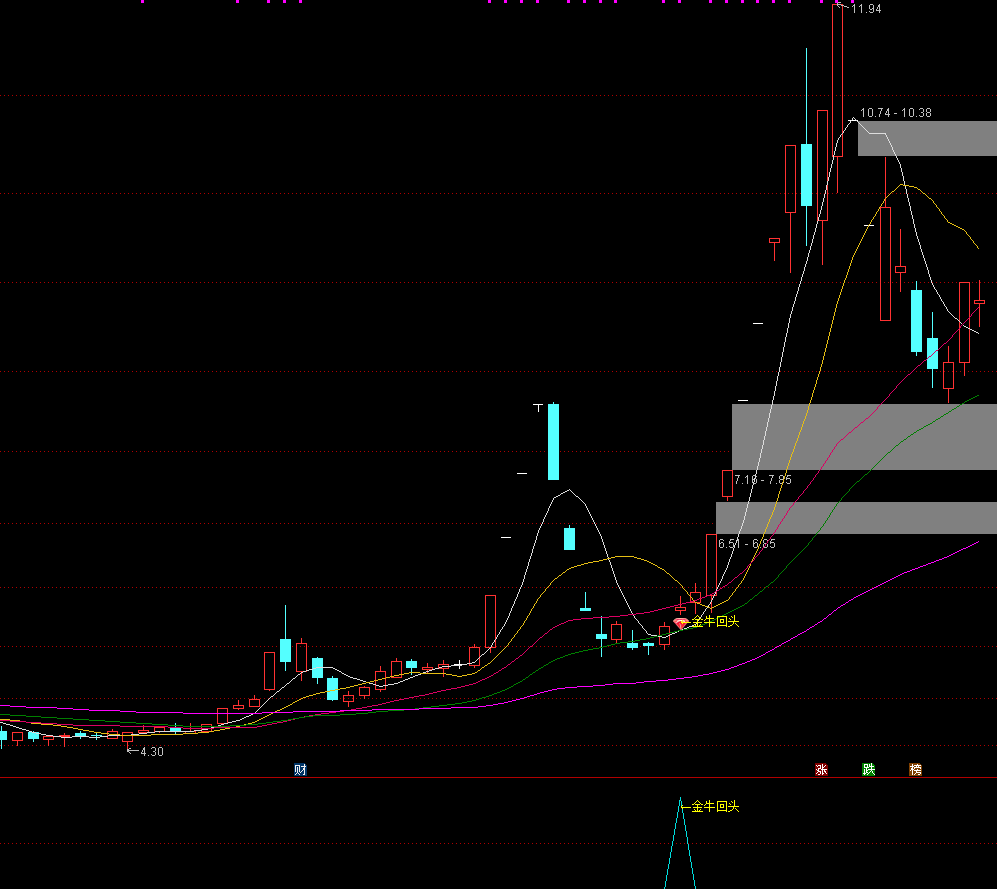
Task: Select the 11.94 high price label
Action: click(866, 9)
